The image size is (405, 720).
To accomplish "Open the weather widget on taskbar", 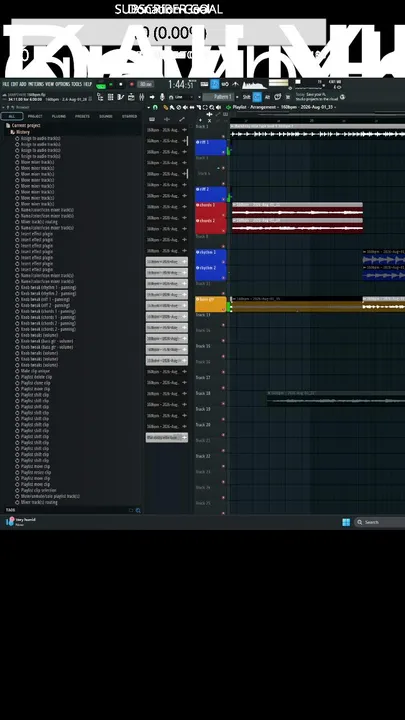I will click(21, 521).
